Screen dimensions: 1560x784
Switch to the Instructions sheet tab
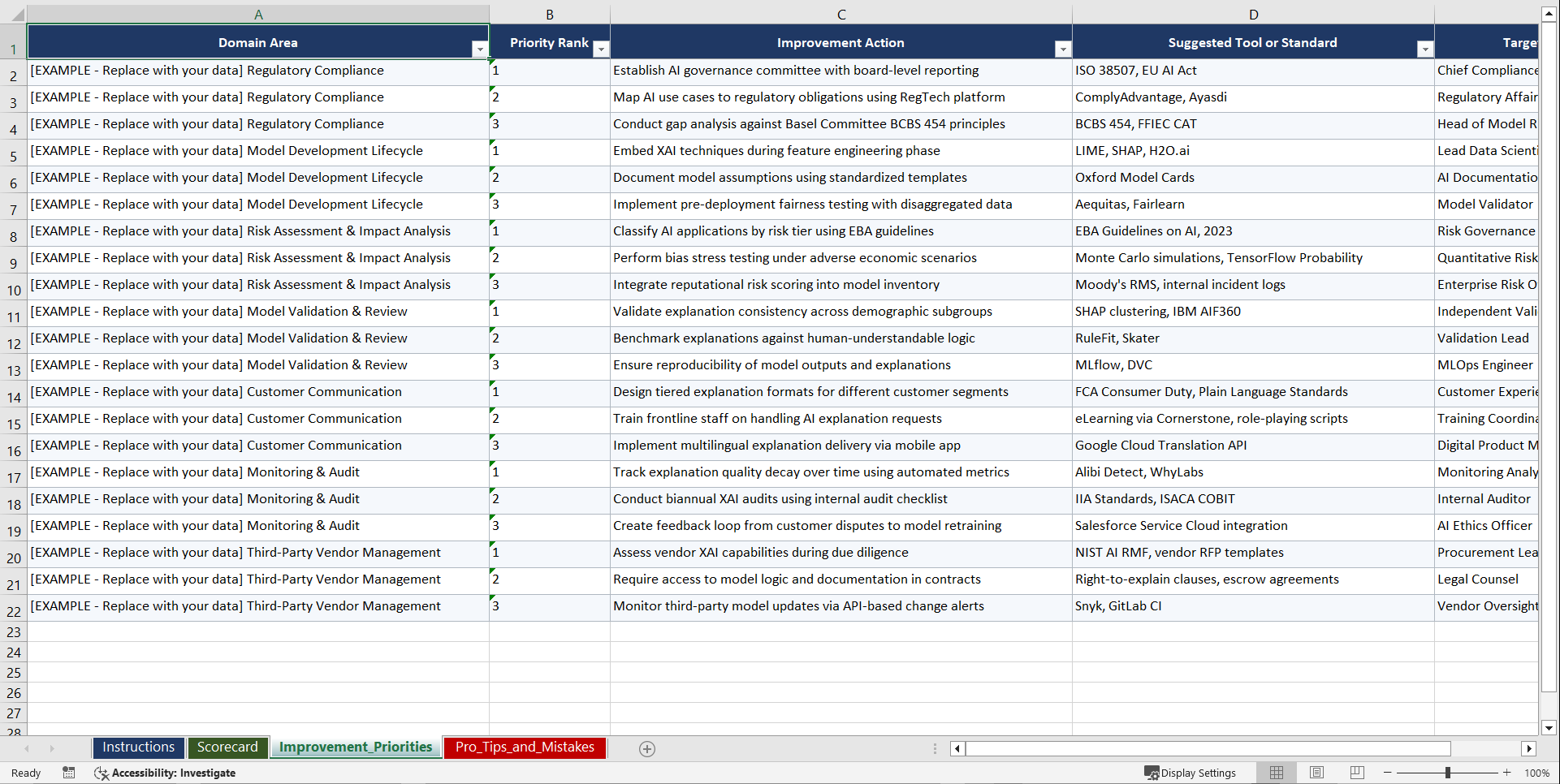[x=138, y=747]
